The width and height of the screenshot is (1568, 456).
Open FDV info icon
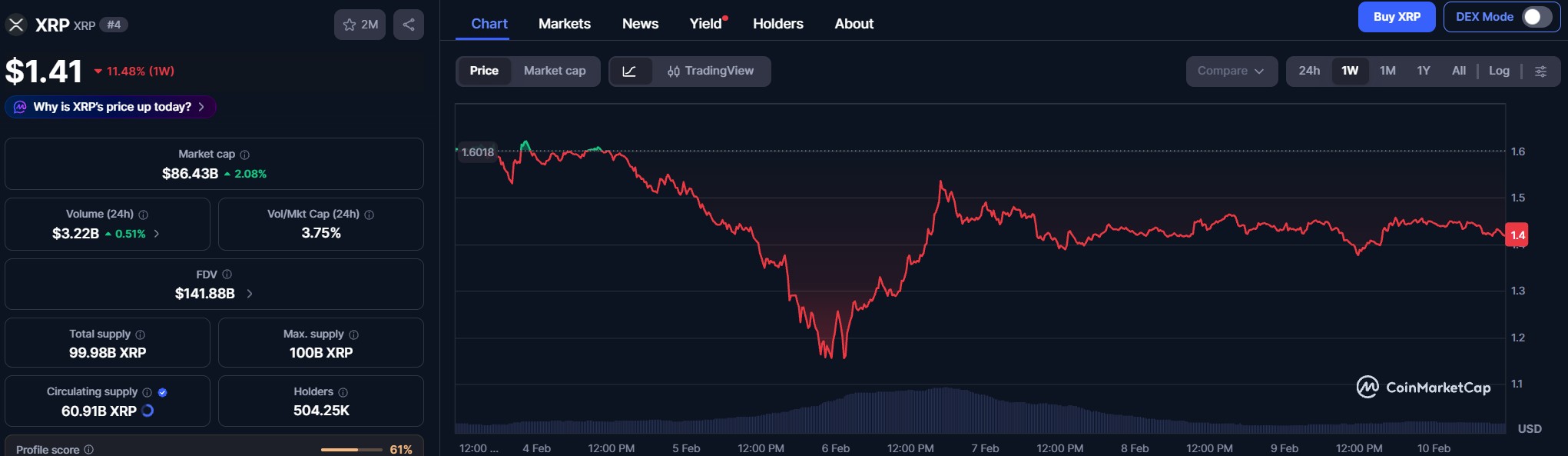(x=227, y=275)
